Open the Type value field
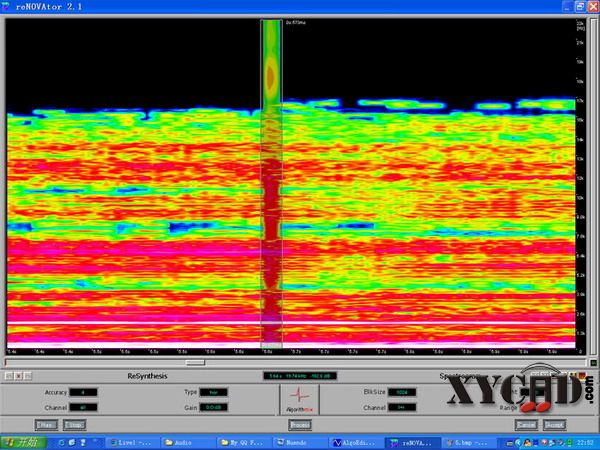 click(x=214, y=392)
